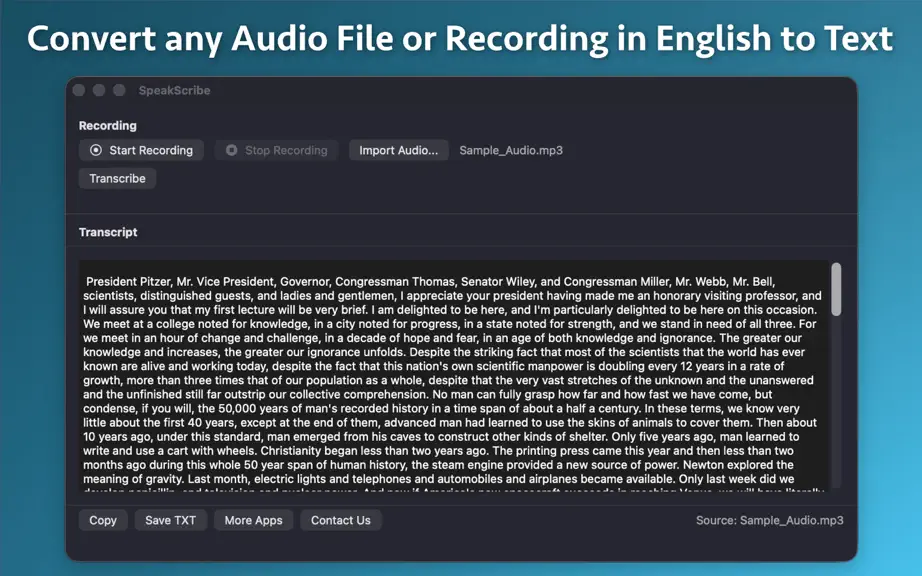Screen dimensions: 922x576
Task: Open the Import Audio file dialog
Action: click(x=399, y=150)
